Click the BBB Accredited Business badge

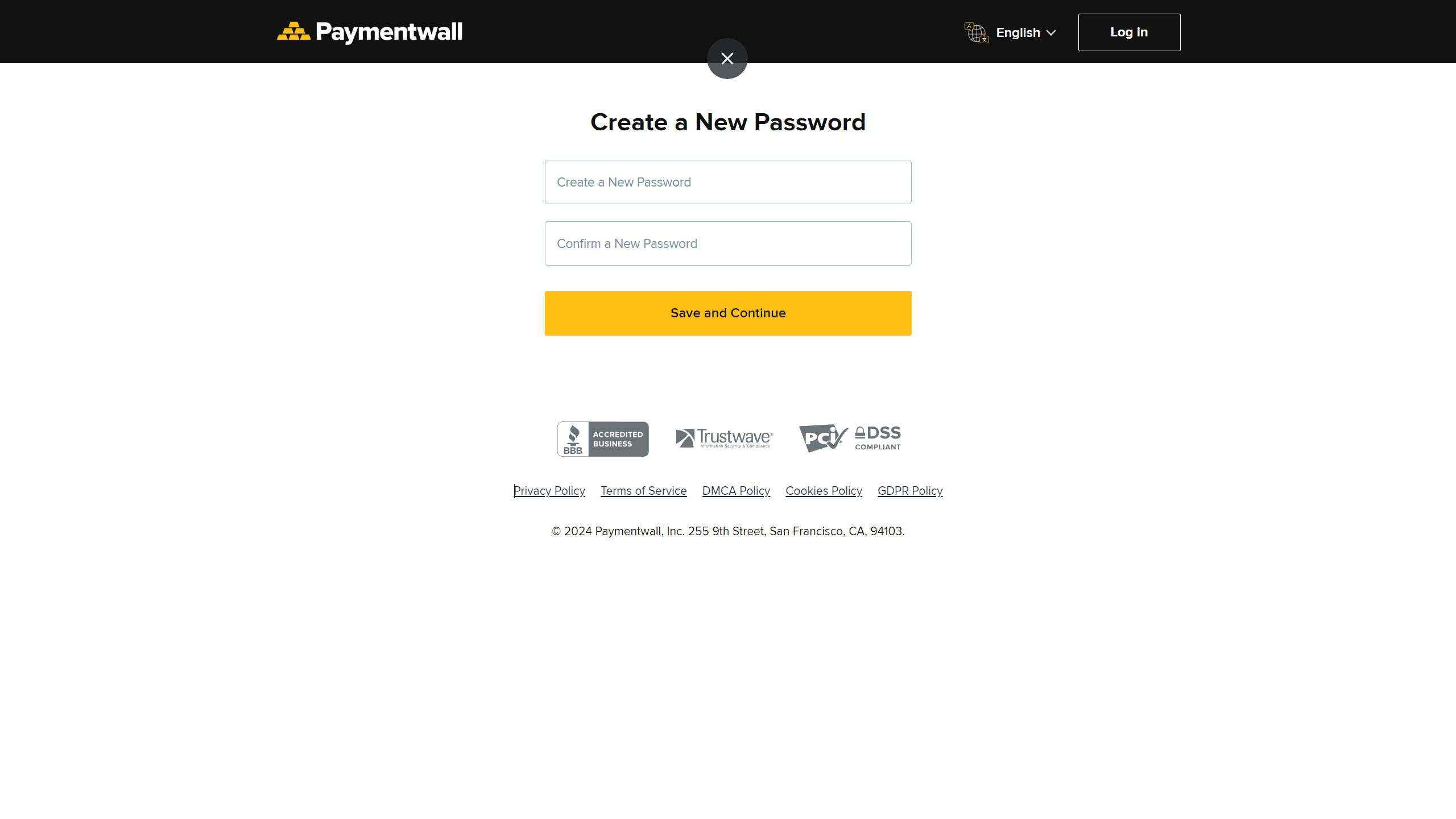point(603,439)
